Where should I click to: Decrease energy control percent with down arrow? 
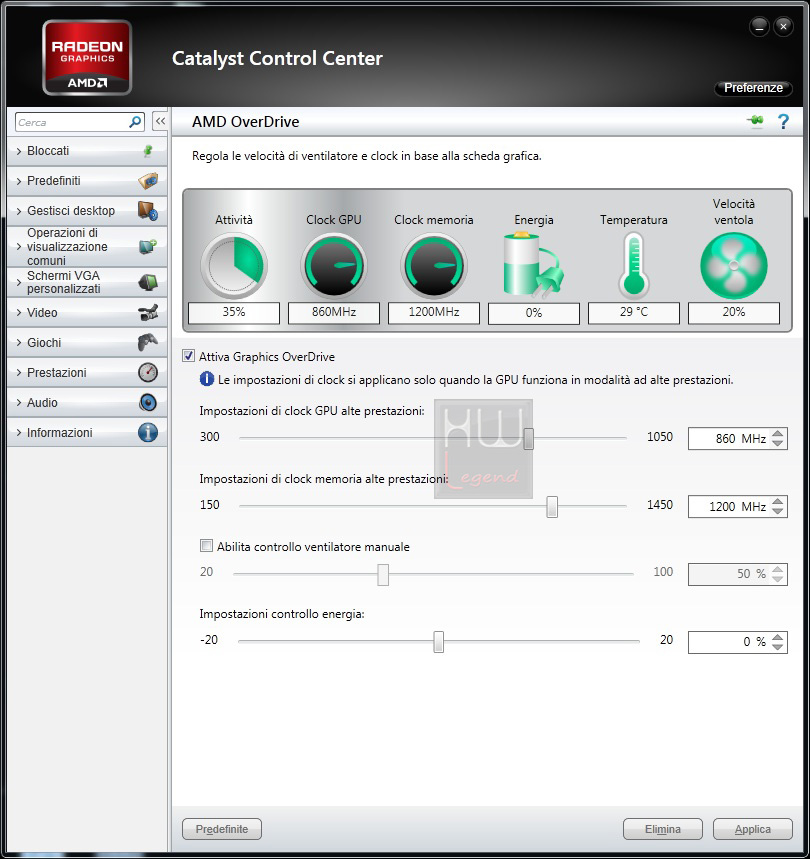[x=778, y=646]
